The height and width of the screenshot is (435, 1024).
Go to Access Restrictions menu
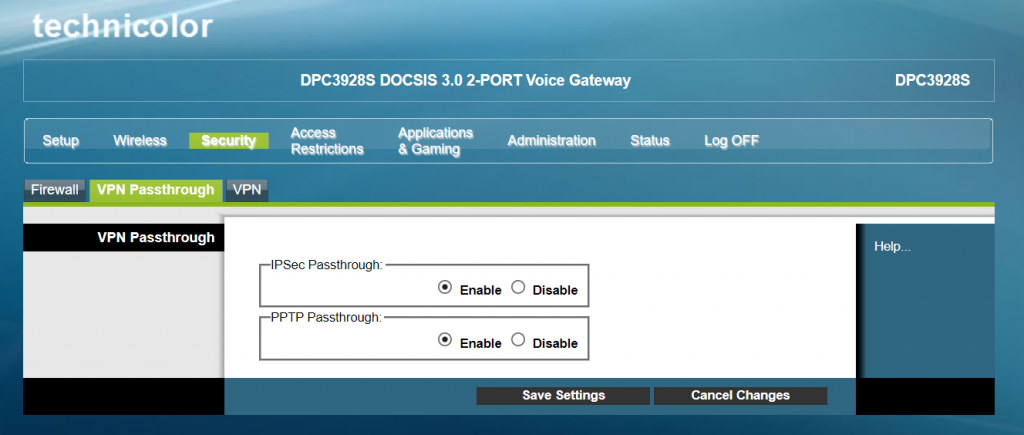point(327,141)
